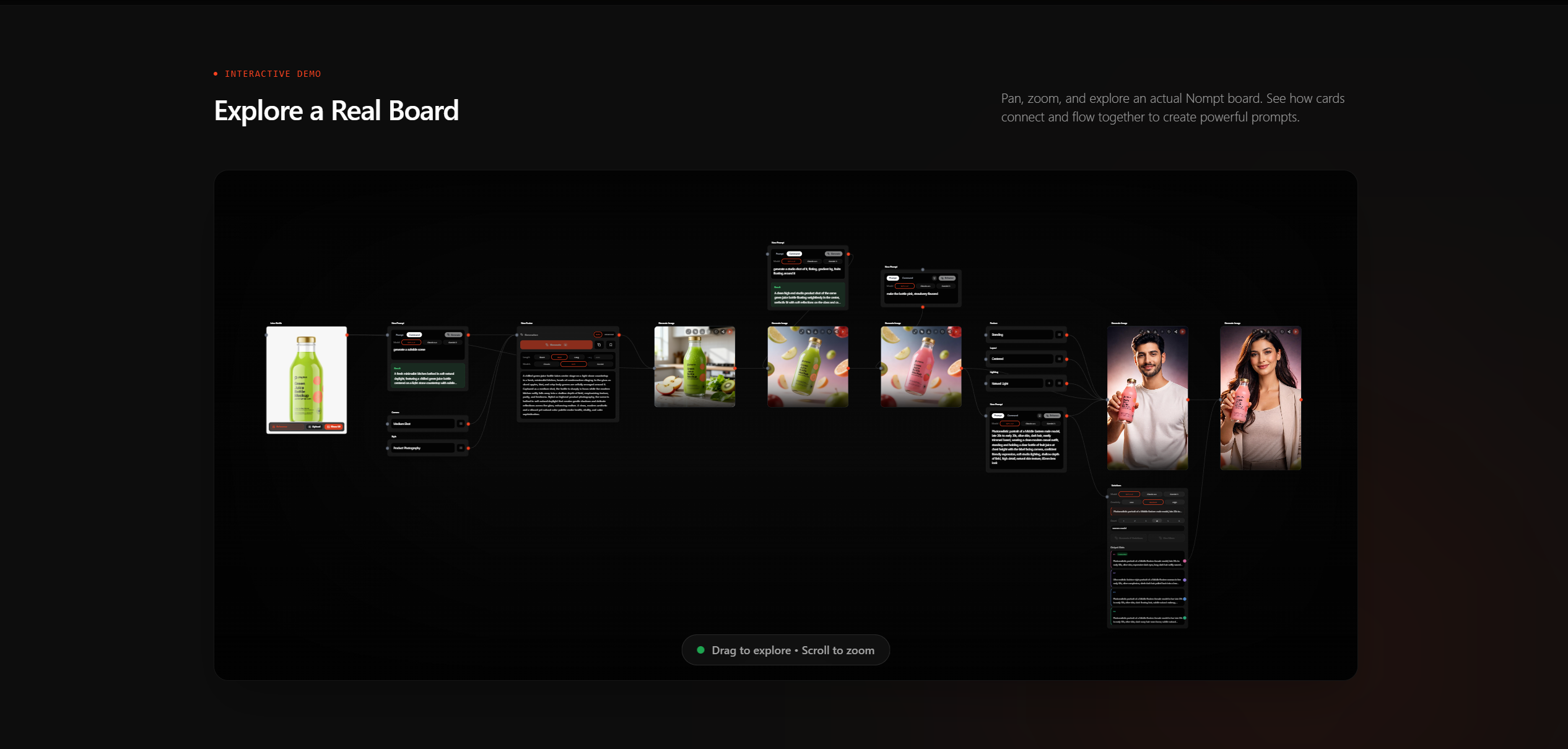
Task: Add a new lighting option with the plus icon
Action: pyautogui.click(x=1049, y=383)
